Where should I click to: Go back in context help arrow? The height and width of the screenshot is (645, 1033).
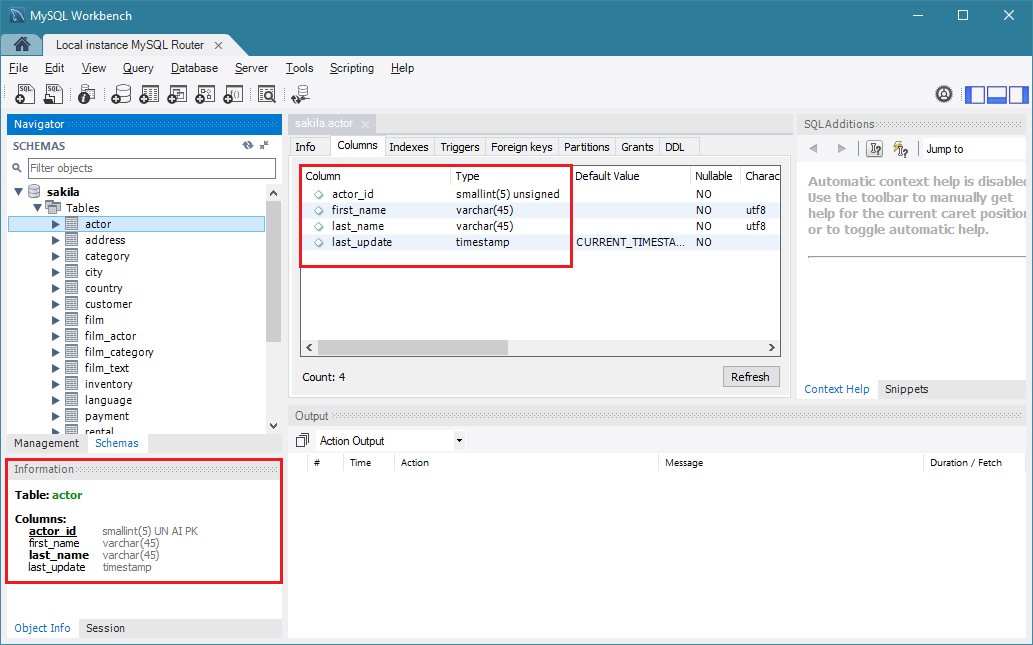[x=813, y=148]
